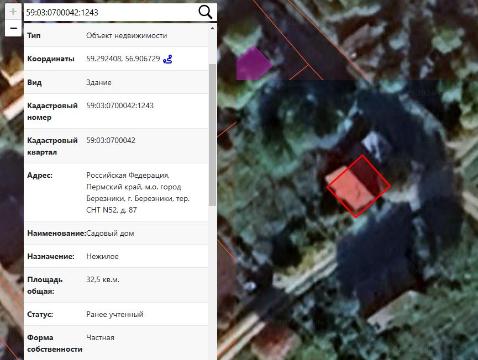Select the red highlighted building outline on the map
478x360 pixels.
coord(359,186)
